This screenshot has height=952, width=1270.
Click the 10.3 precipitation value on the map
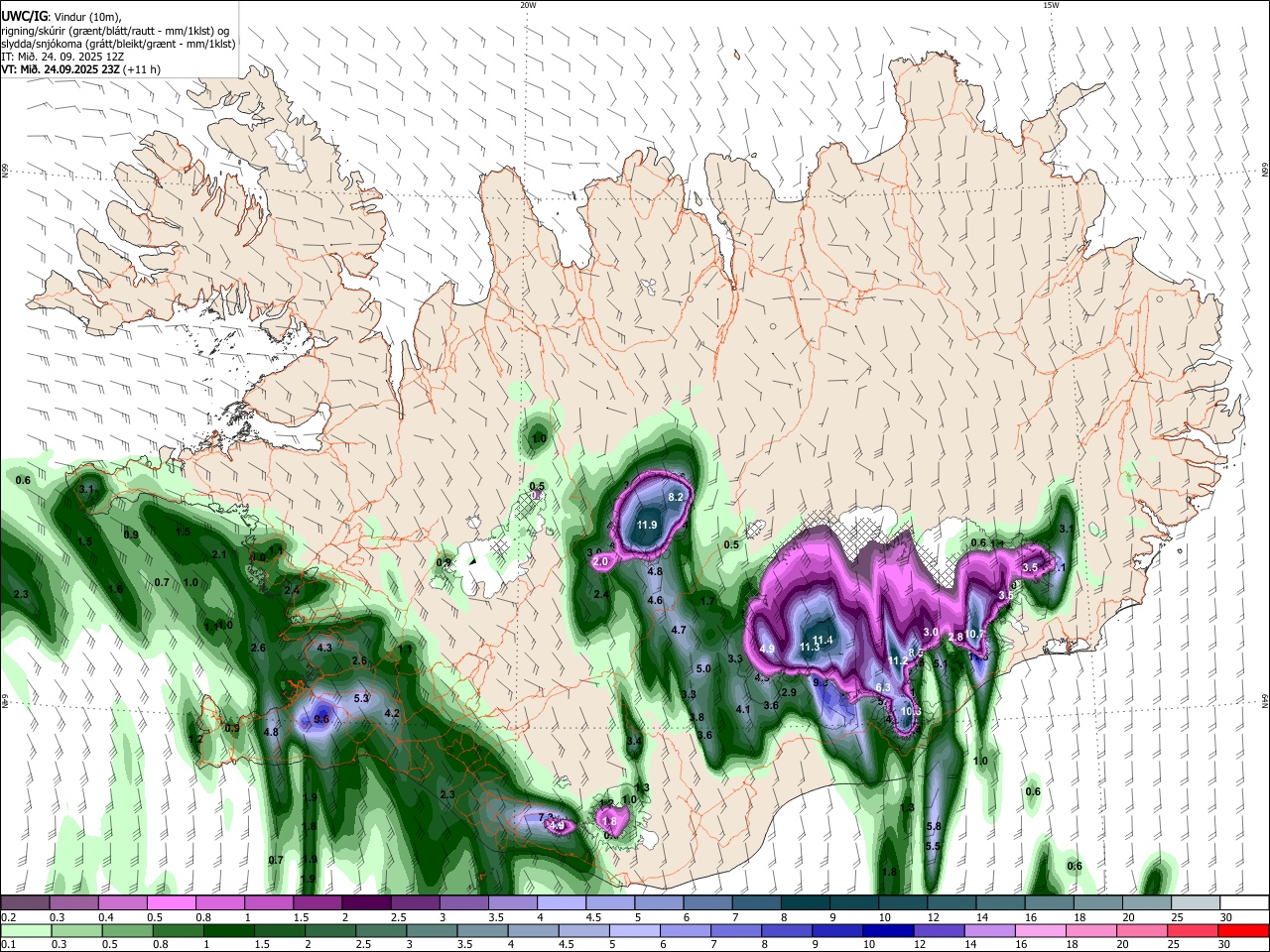click(910, 711)
